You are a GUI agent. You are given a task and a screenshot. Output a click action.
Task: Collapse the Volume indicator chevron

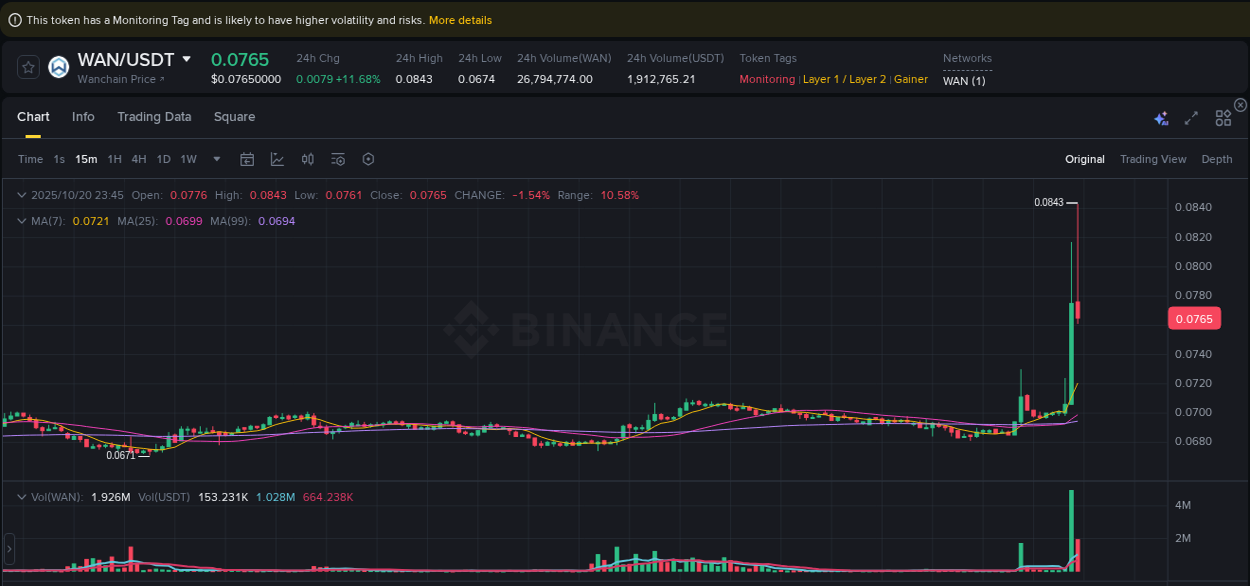point(21,496)
